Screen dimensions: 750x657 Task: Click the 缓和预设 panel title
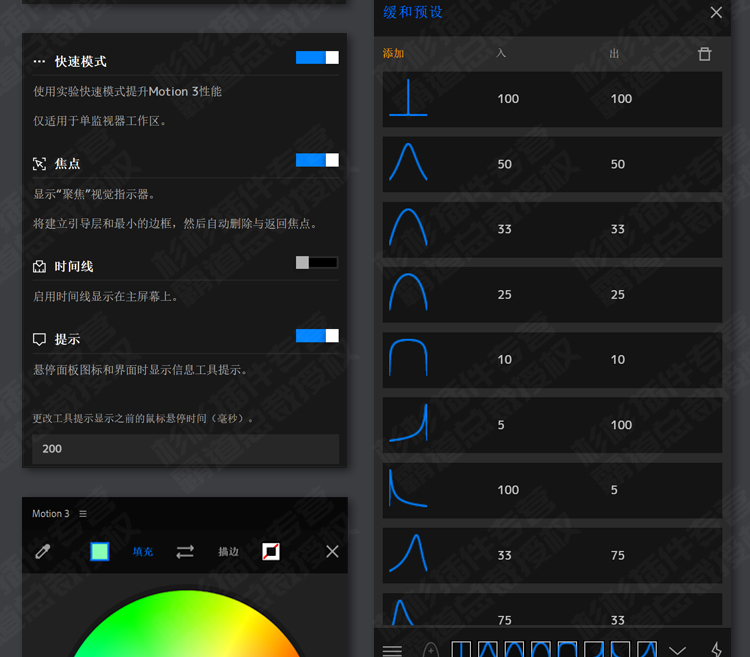pos(413,12)
